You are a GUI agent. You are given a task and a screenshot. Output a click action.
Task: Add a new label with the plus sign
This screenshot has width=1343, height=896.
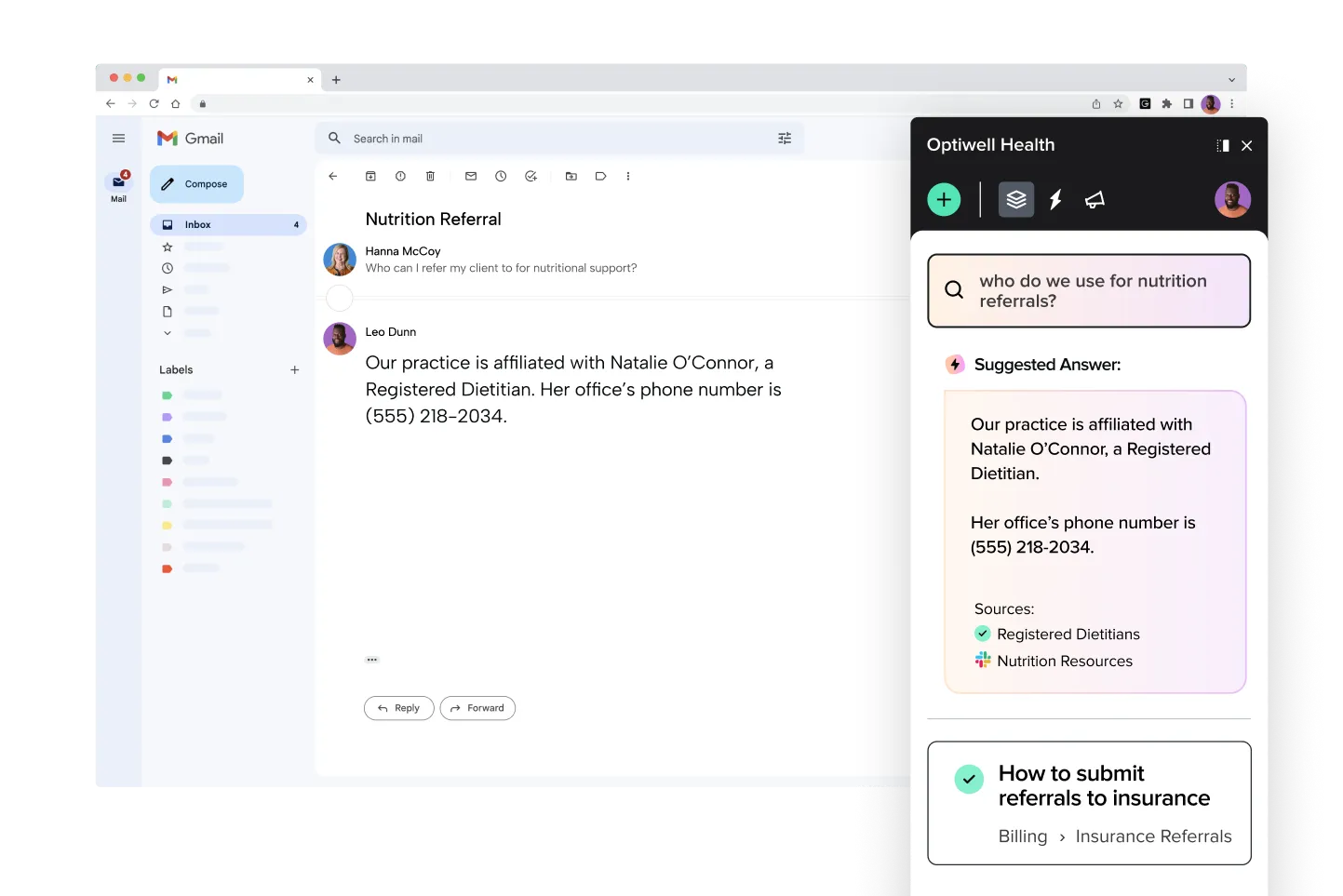coord(294,369)
